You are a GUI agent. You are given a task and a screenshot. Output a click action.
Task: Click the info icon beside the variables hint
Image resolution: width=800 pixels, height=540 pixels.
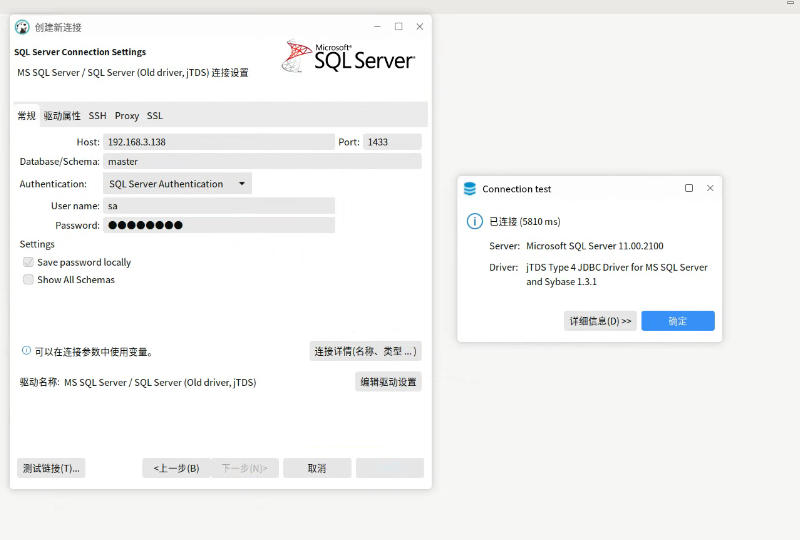pos(26,351)
